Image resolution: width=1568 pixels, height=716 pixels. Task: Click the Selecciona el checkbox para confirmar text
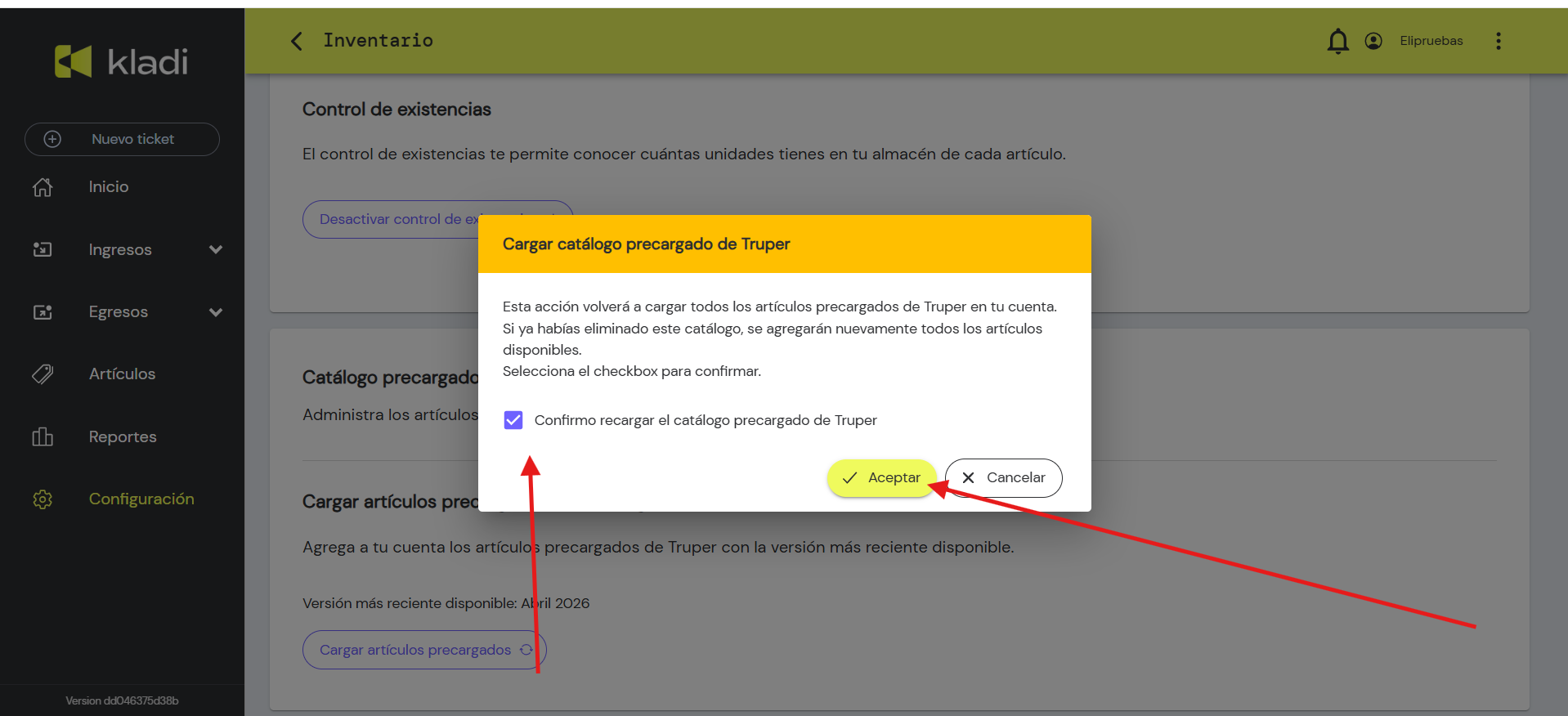(632, 371)
